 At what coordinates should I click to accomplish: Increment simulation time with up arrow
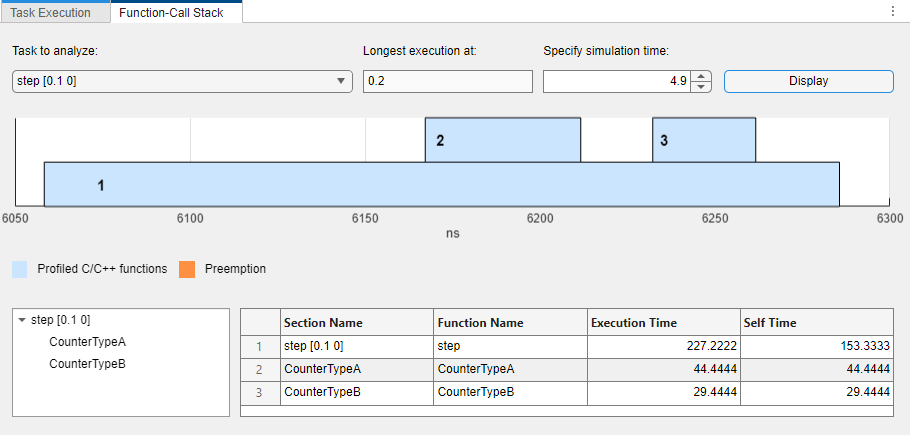tap(702, 76)
